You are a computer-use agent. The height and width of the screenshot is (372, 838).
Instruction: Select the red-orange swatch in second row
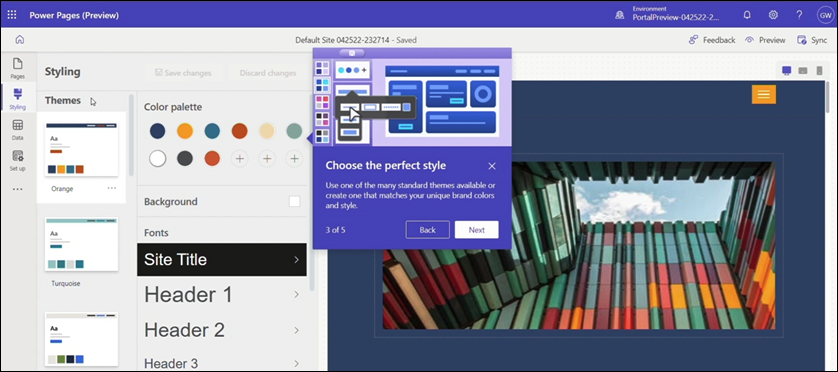212,158
